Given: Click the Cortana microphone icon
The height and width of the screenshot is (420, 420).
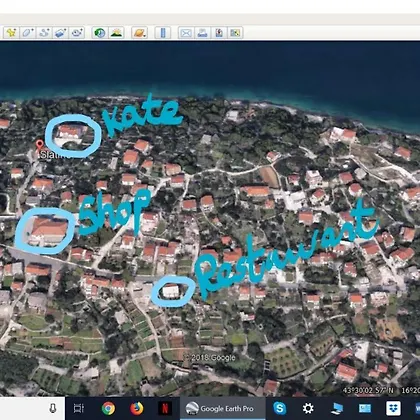Looking at the screenshot, I should click(x=53, y=408).
